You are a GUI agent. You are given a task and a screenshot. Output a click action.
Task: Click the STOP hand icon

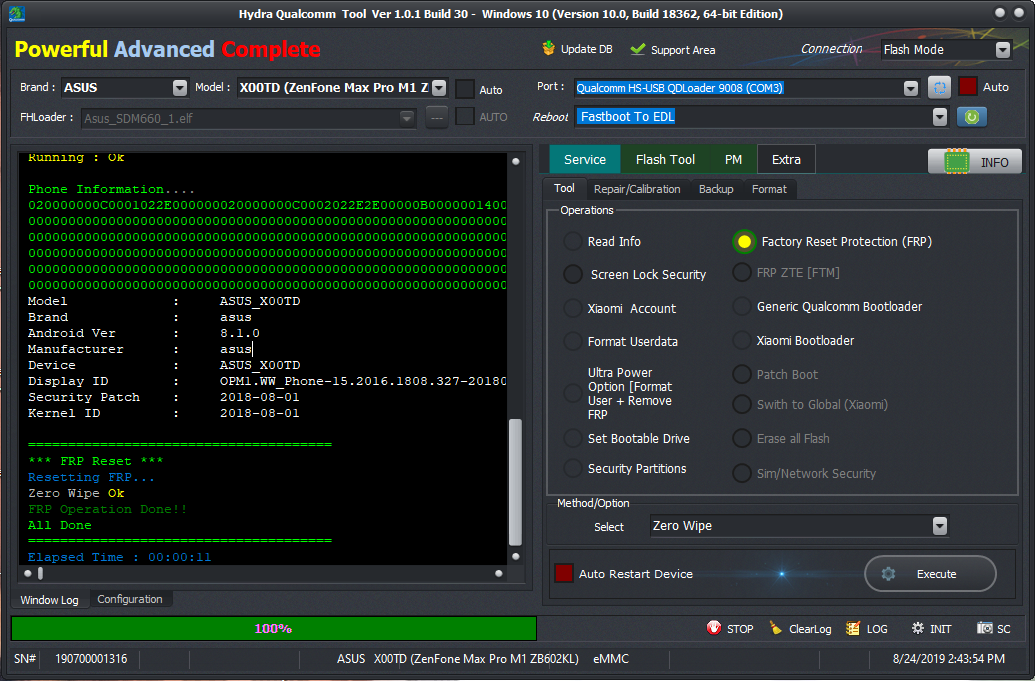[714, 628]
